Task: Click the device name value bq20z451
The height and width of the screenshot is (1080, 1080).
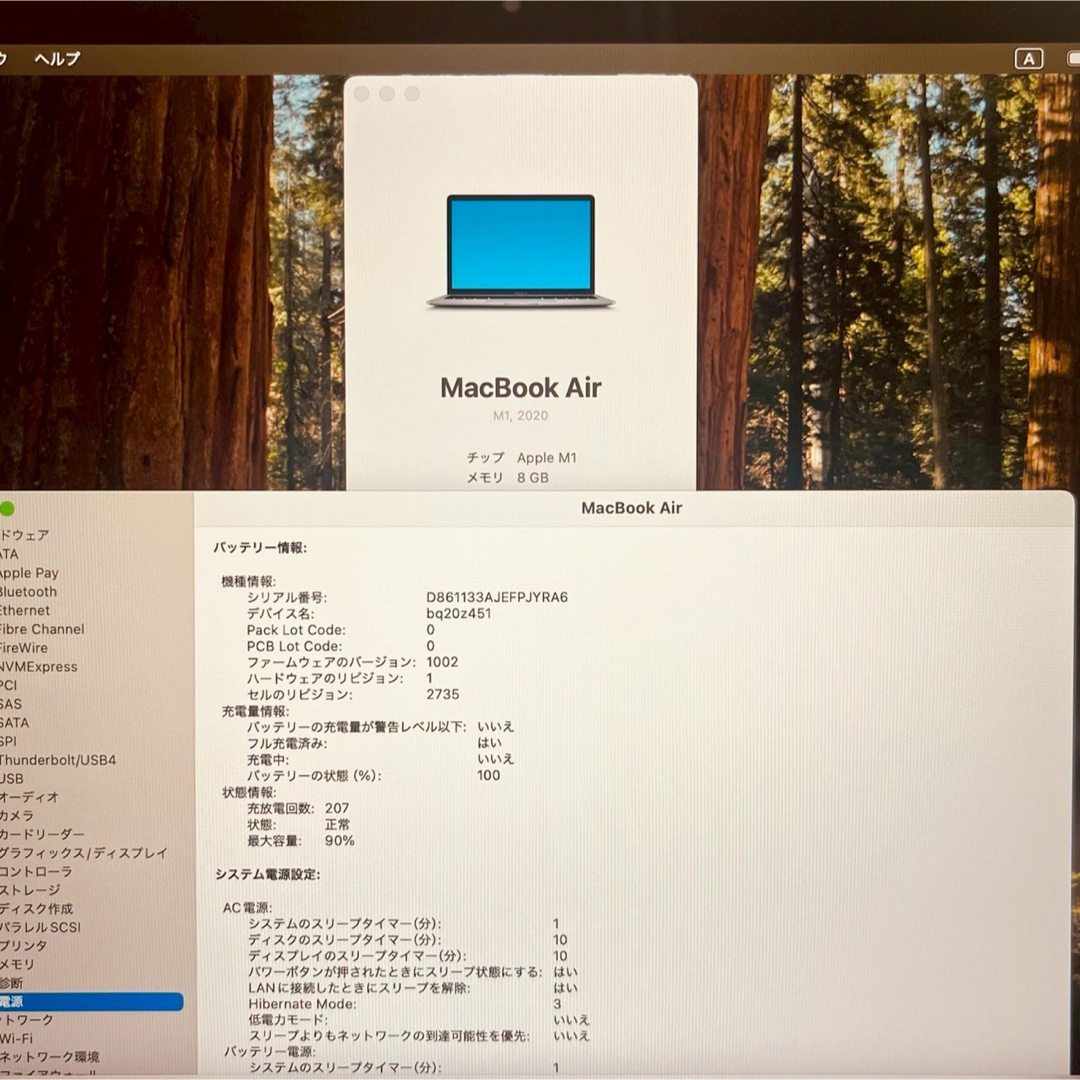Action: coord(459,613)
